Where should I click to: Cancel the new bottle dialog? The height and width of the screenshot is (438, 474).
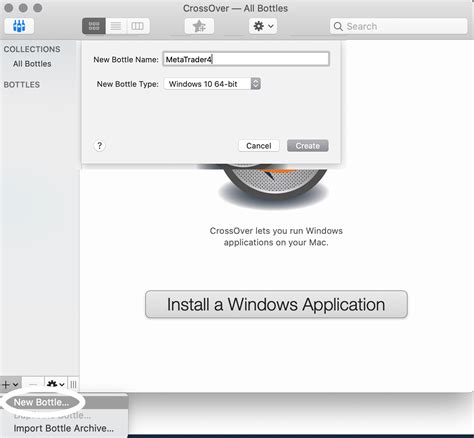(259, 146)
